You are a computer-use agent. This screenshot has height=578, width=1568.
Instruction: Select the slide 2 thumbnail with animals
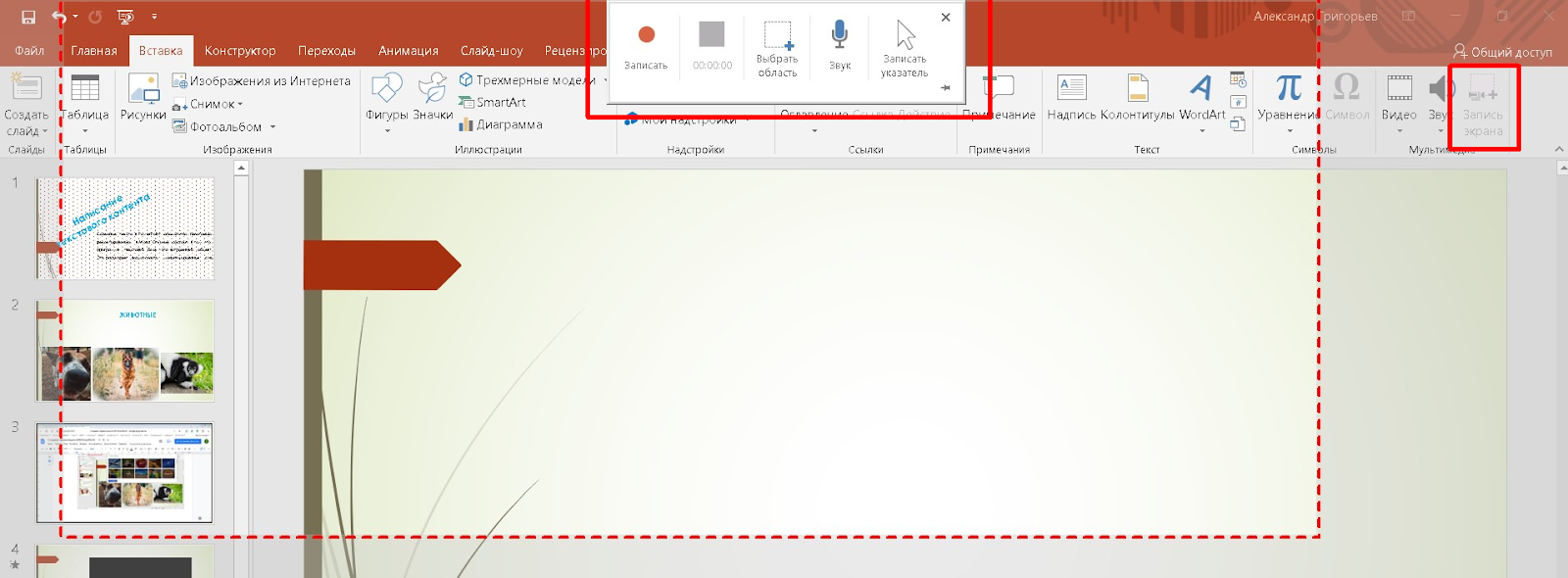[x=125, y=351]
